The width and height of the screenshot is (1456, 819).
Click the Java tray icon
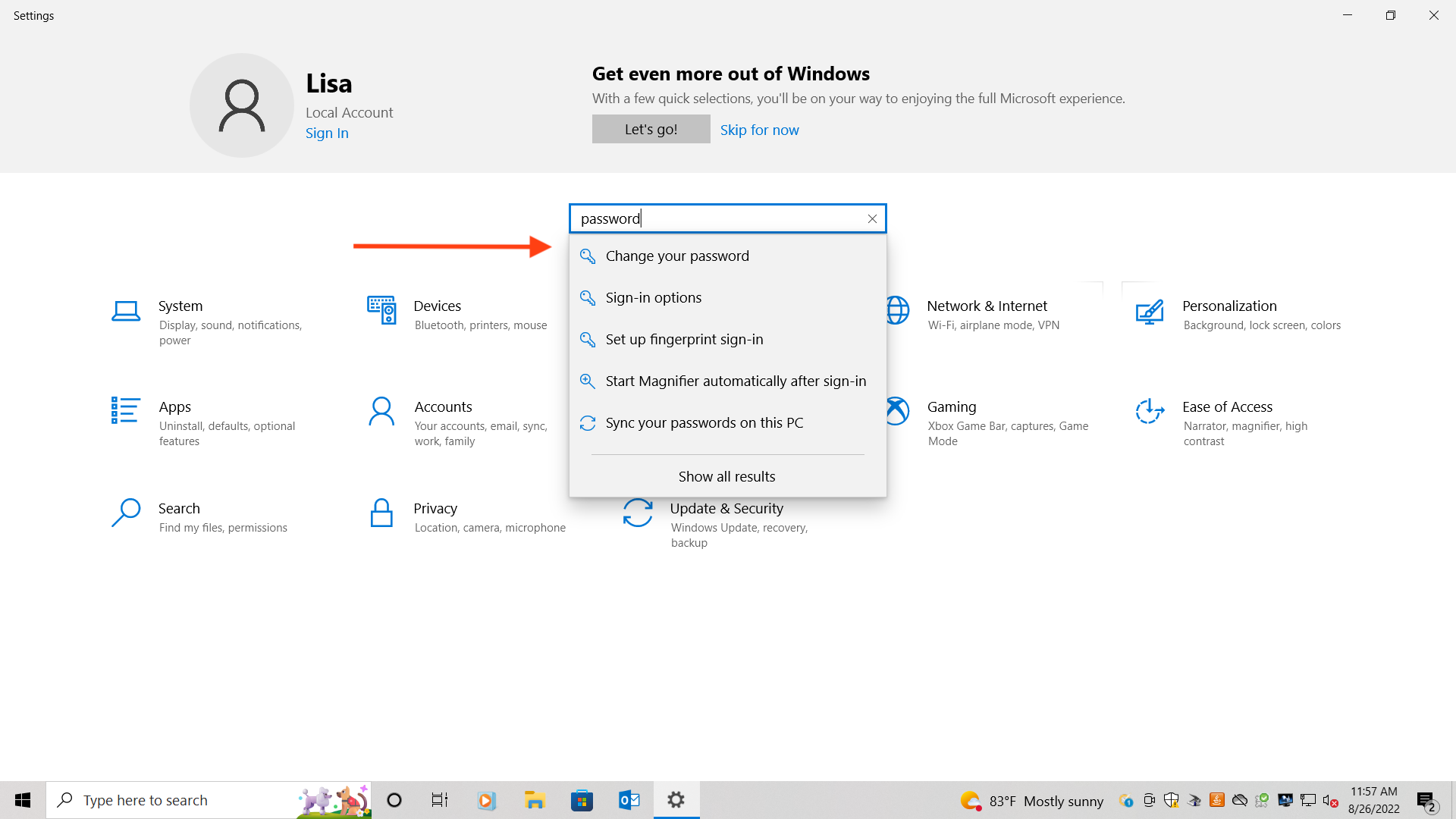click(x=1217, y=800)
